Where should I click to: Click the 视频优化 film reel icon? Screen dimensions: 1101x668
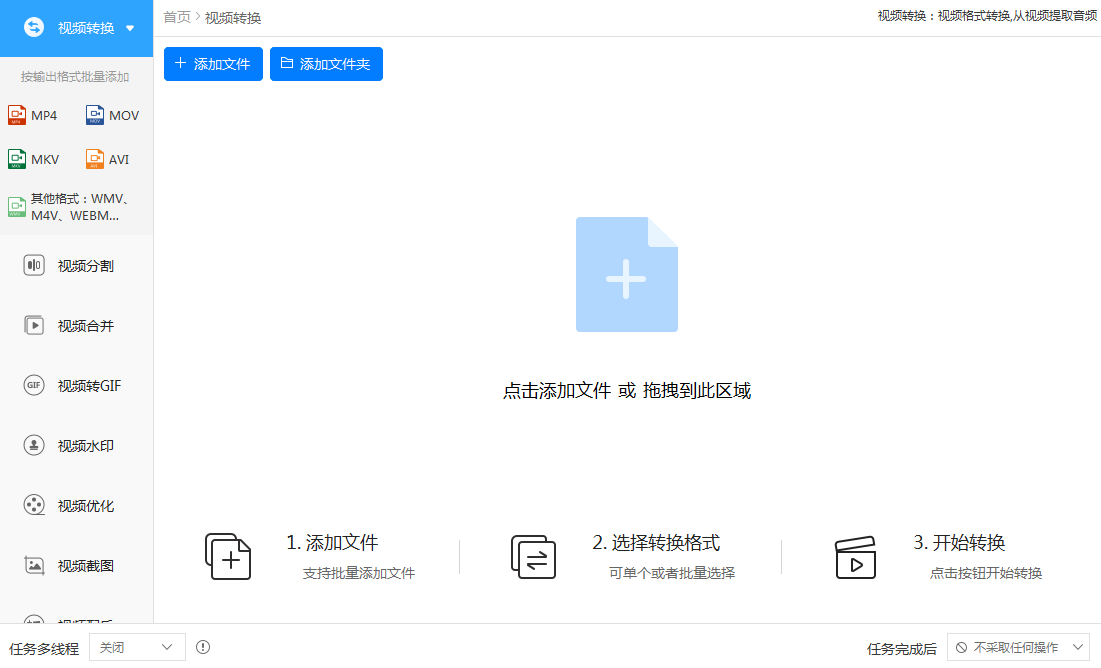point(34,505)
